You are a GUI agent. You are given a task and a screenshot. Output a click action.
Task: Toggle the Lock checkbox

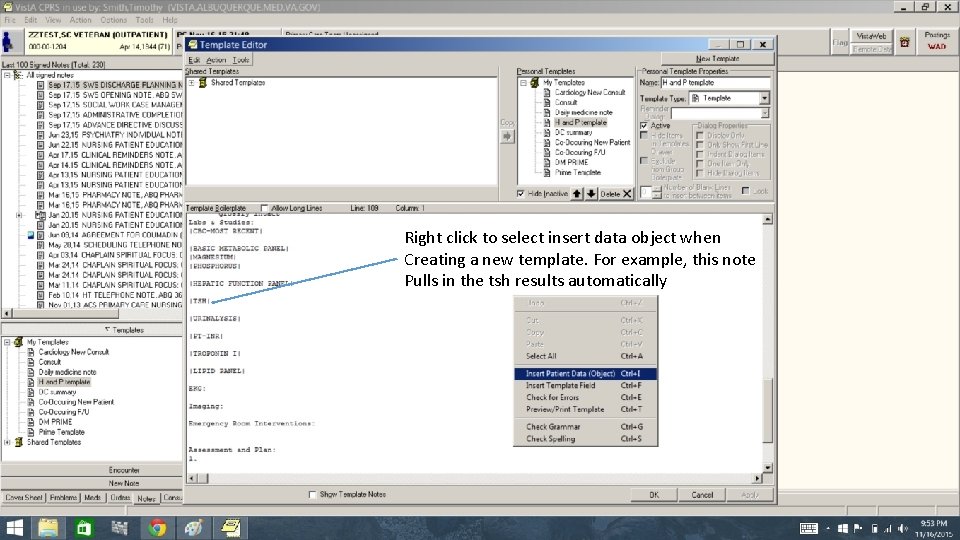746,190
